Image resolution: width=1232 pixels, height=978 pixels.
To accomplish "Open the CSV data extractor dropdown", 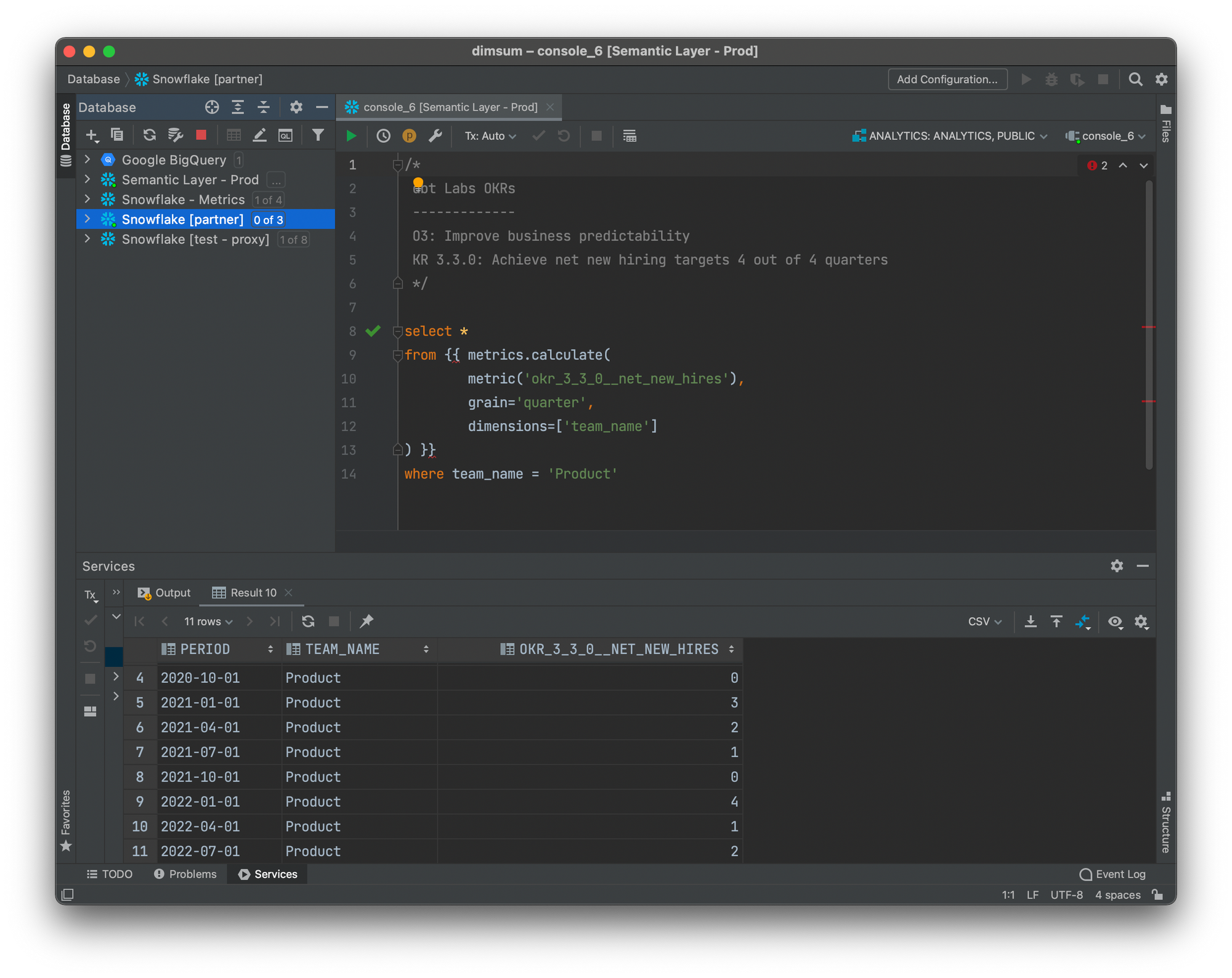I will [x=984, y=622].
